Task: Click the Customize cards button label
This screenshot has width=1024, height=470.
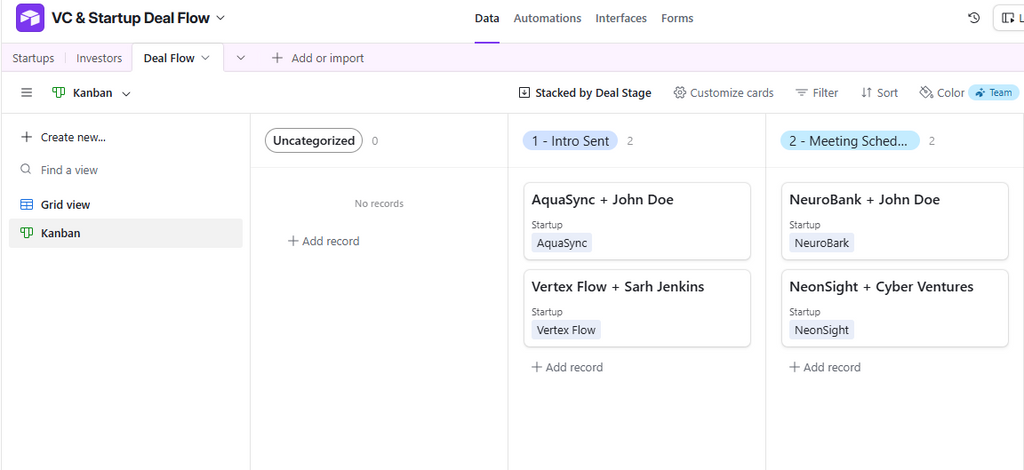Action: pyautogui.click(x=731, y=93)
